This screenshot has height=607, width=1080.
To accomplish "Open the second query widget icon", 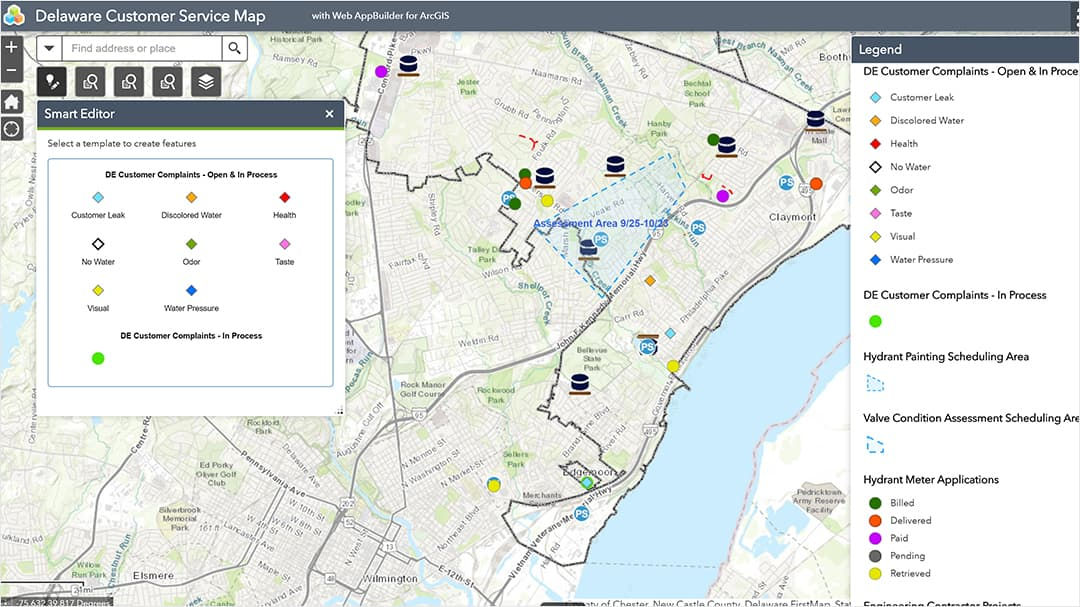I will pyautogui.click(x=128, y=81).
